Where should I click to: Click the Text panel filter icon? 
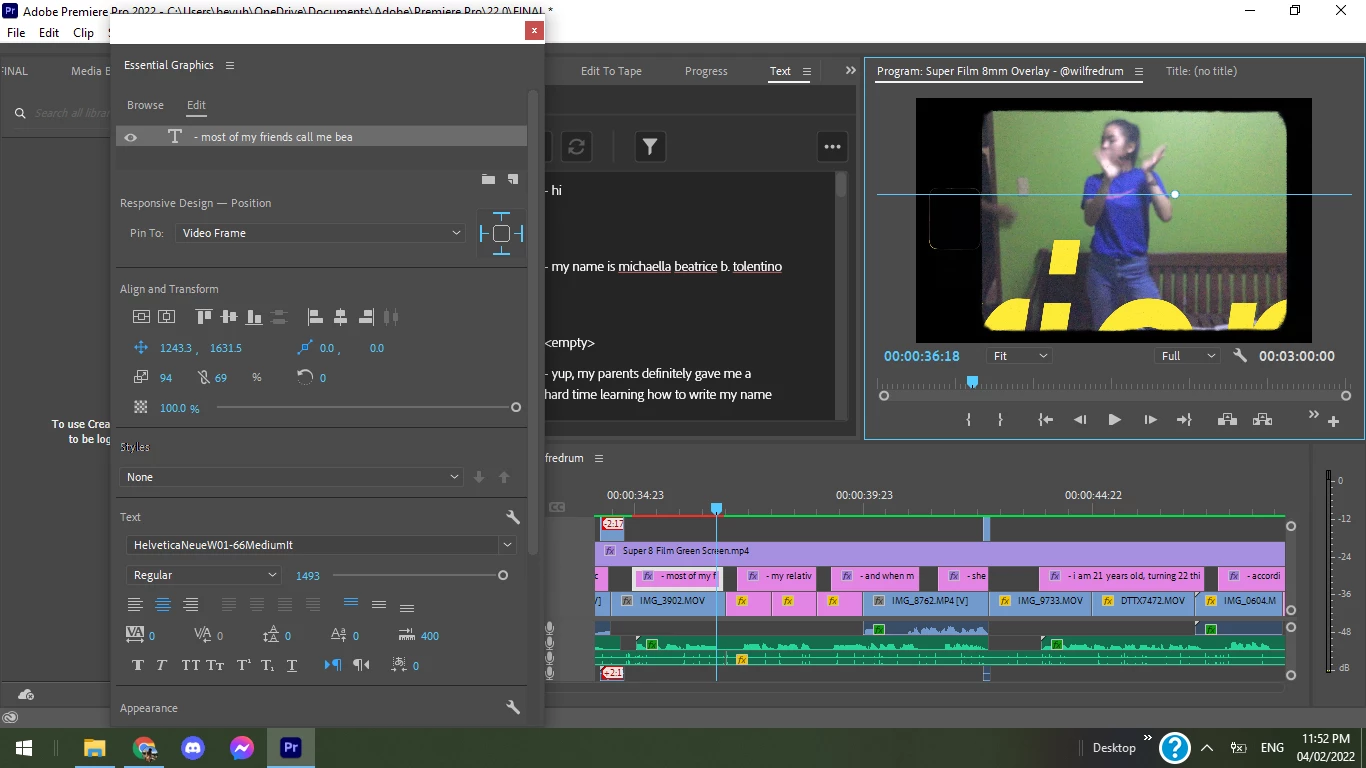pyautogui.click(x=650, y=147)
